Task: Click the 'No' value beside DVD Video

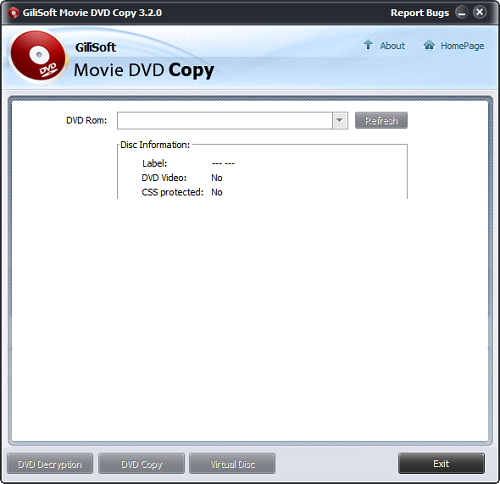Action: pyautogui.click(x=217, y=178)
